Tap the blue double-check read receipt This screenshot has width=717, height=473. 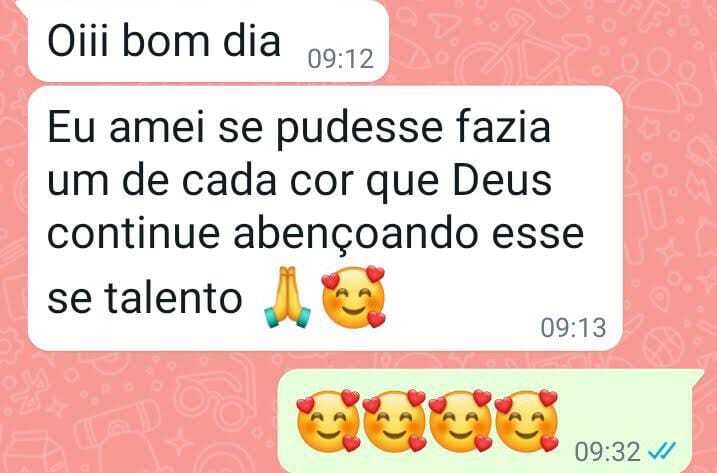pyautogui.click(x=662, y=452)
